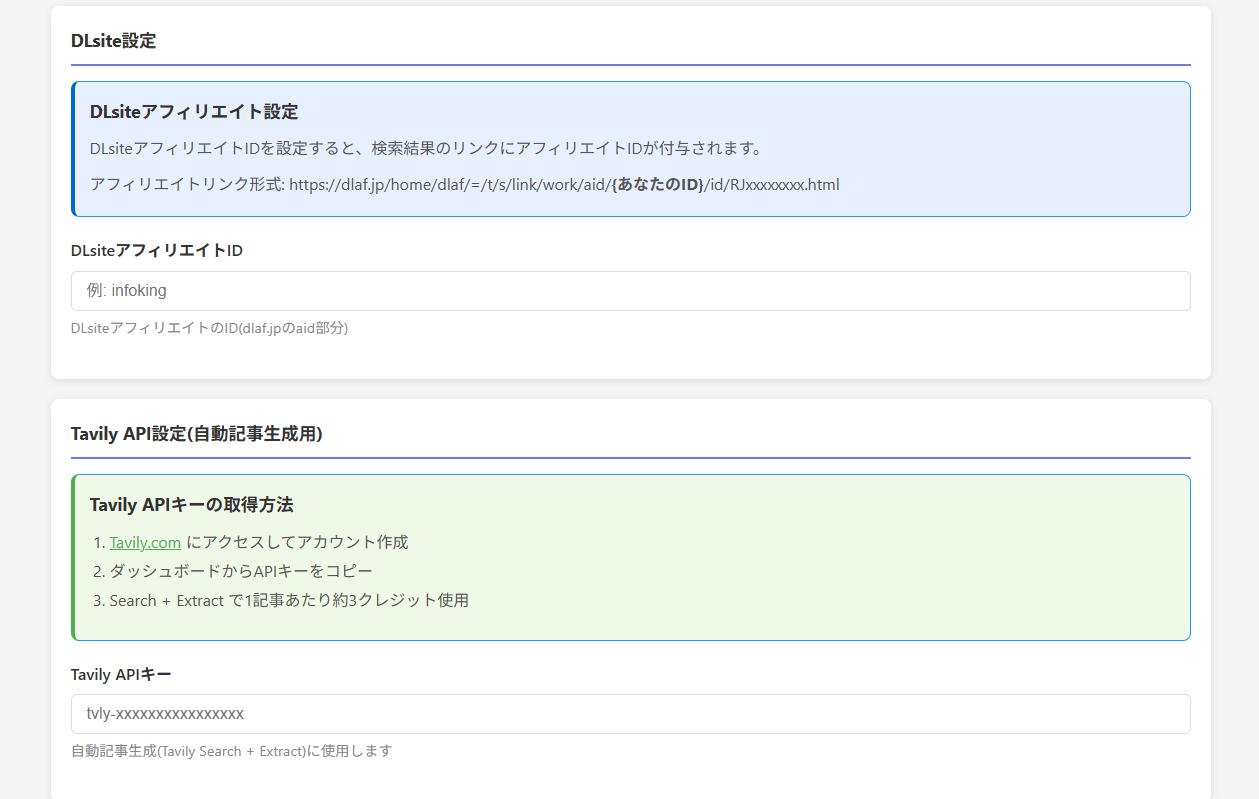Click the affiliate ID description sentence
The width and height of the screenshot is (1259, 799).
426,148
